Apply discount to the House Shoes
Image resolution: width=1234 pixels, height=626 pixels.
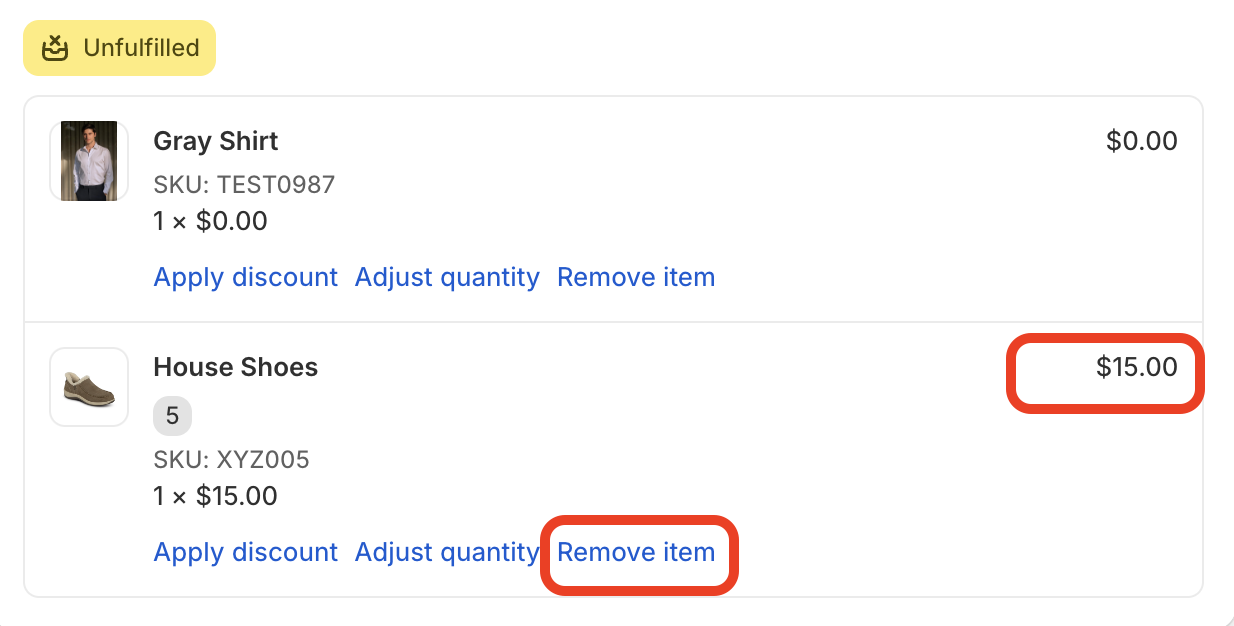click(246, 552)
